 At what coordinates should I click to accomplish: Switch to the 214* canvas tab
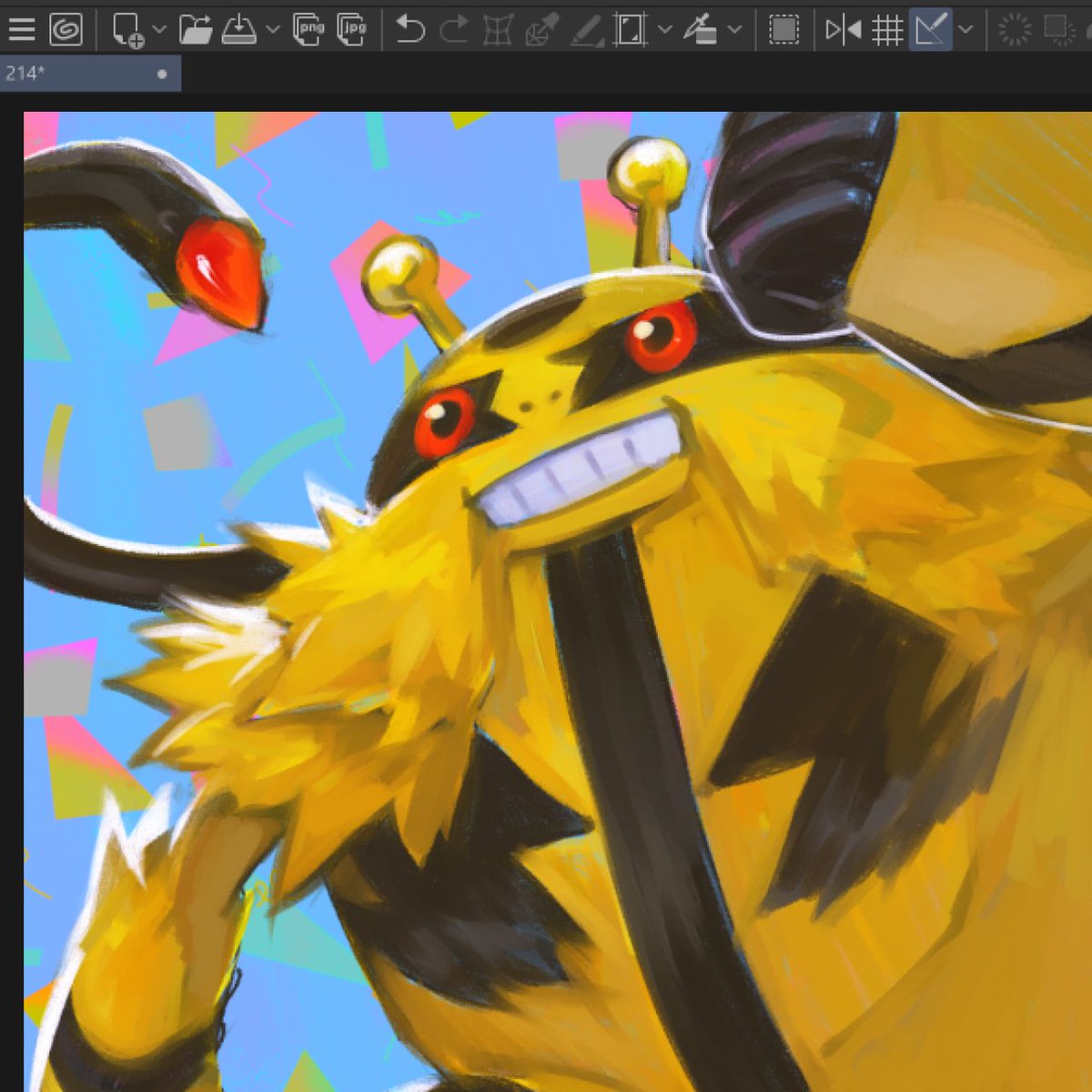(x=90, y=74)
